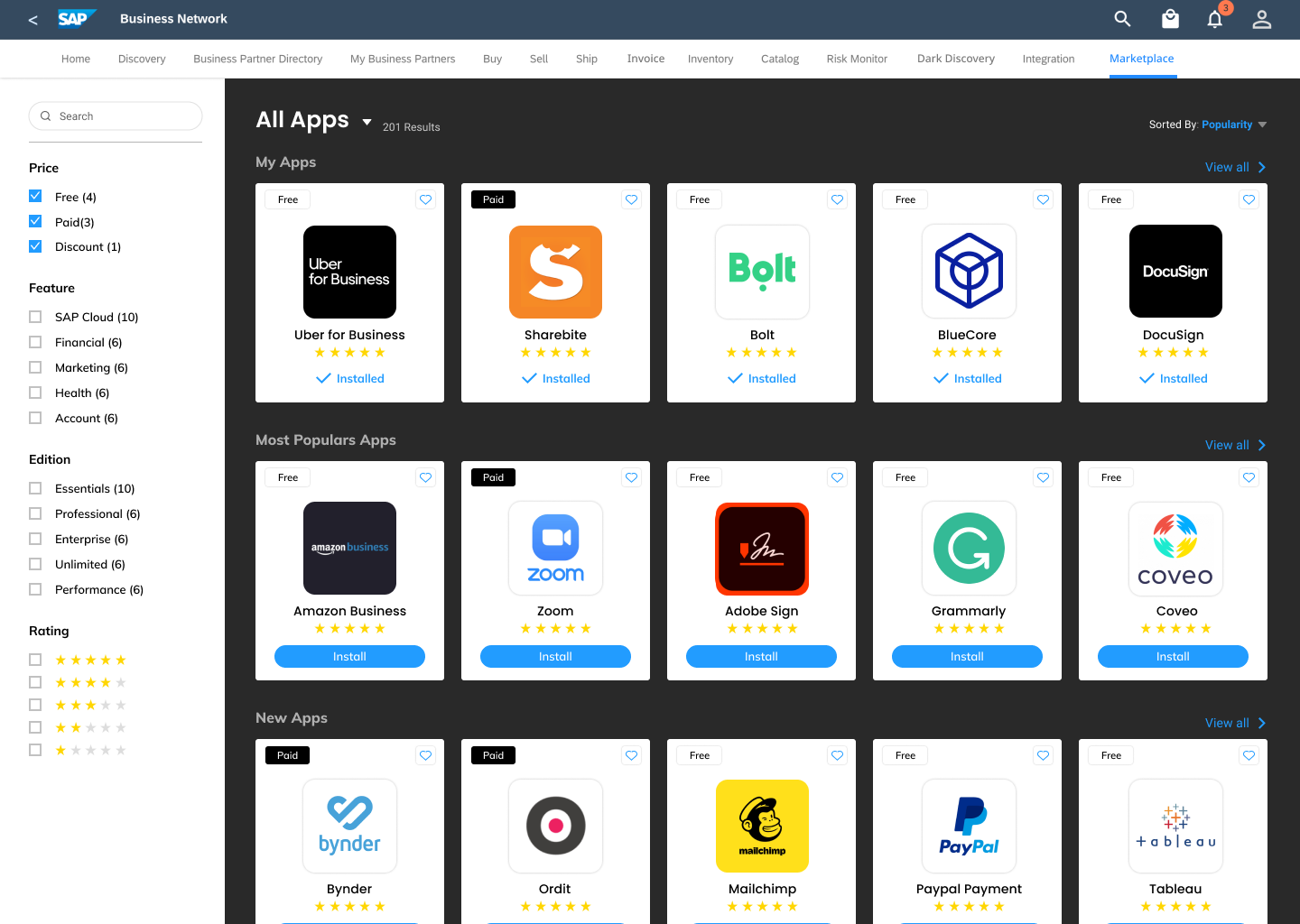Favorite Sharebite with heart icon

631,199
